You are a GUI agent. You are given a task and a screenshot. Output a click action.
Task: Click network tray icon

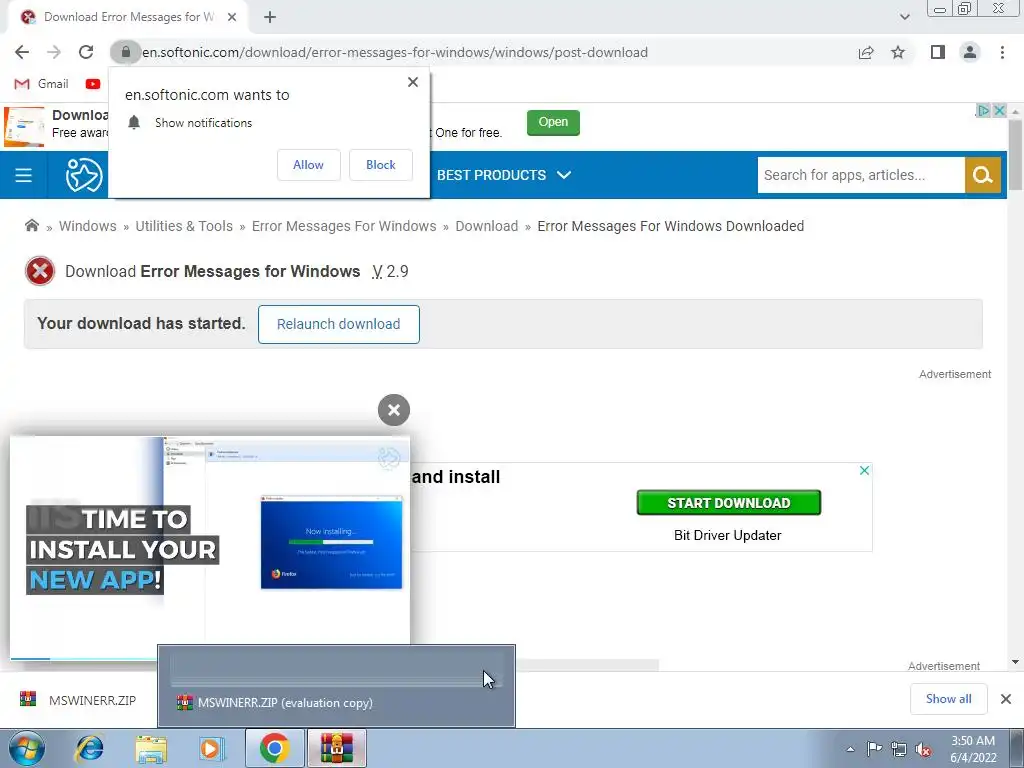pyautogui.click(x=899, y=749)
